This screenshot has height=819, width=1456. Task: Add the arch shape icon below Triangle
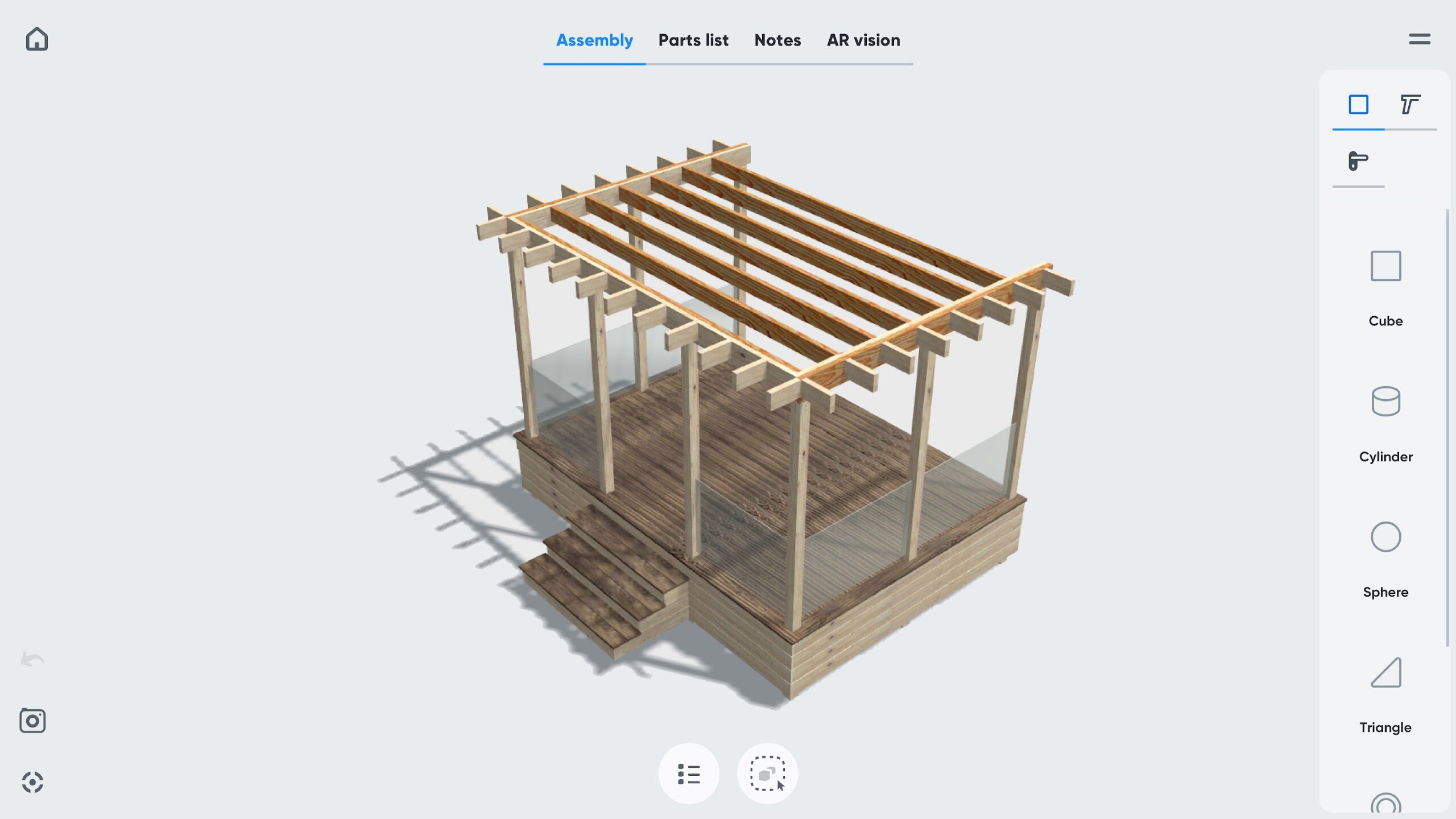coord(1385,803)
